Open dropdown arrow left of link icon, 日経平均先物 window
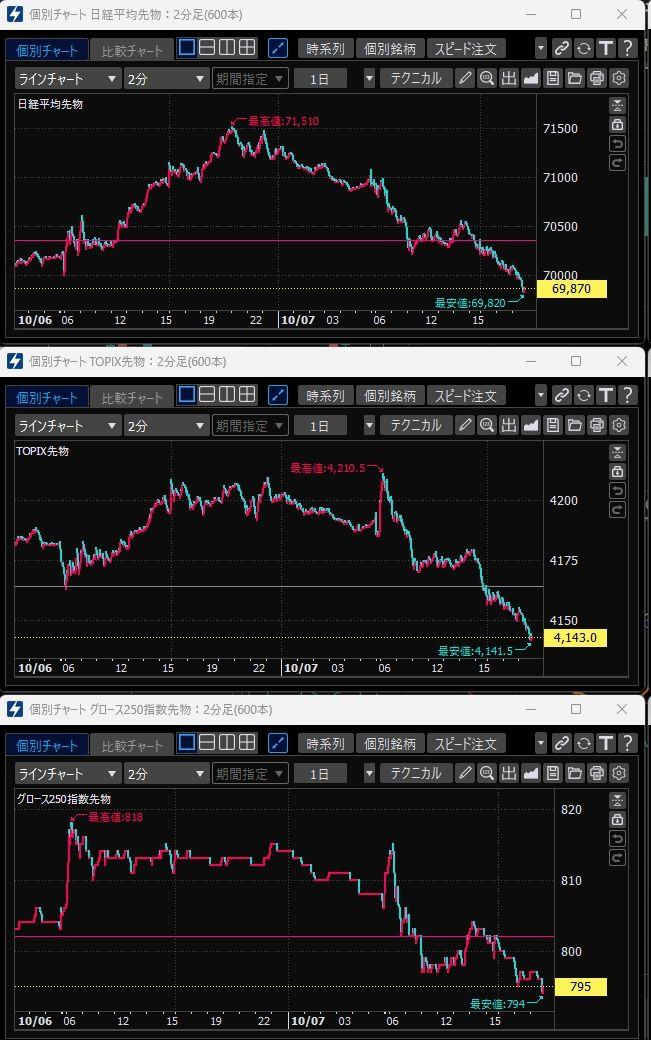 (541, 48)
